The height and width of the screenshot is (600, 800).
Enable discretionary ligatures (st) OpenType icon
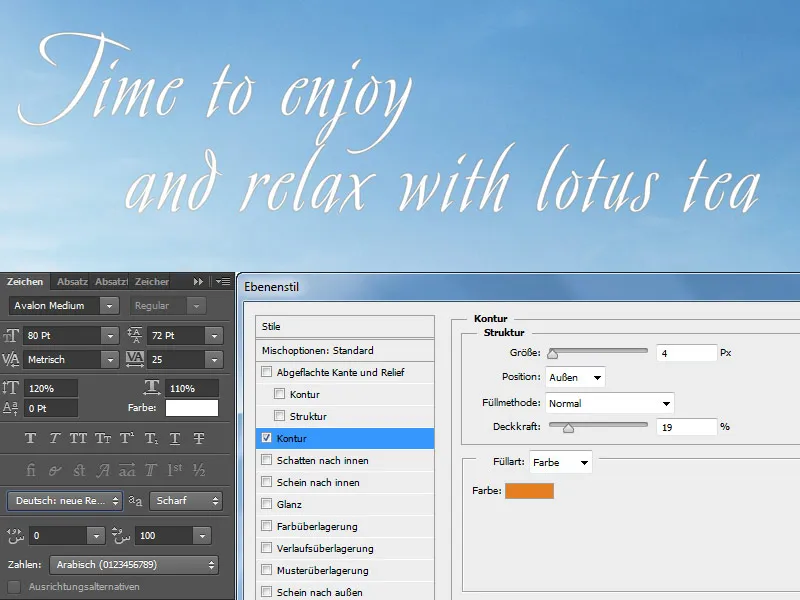coord(79,470)
